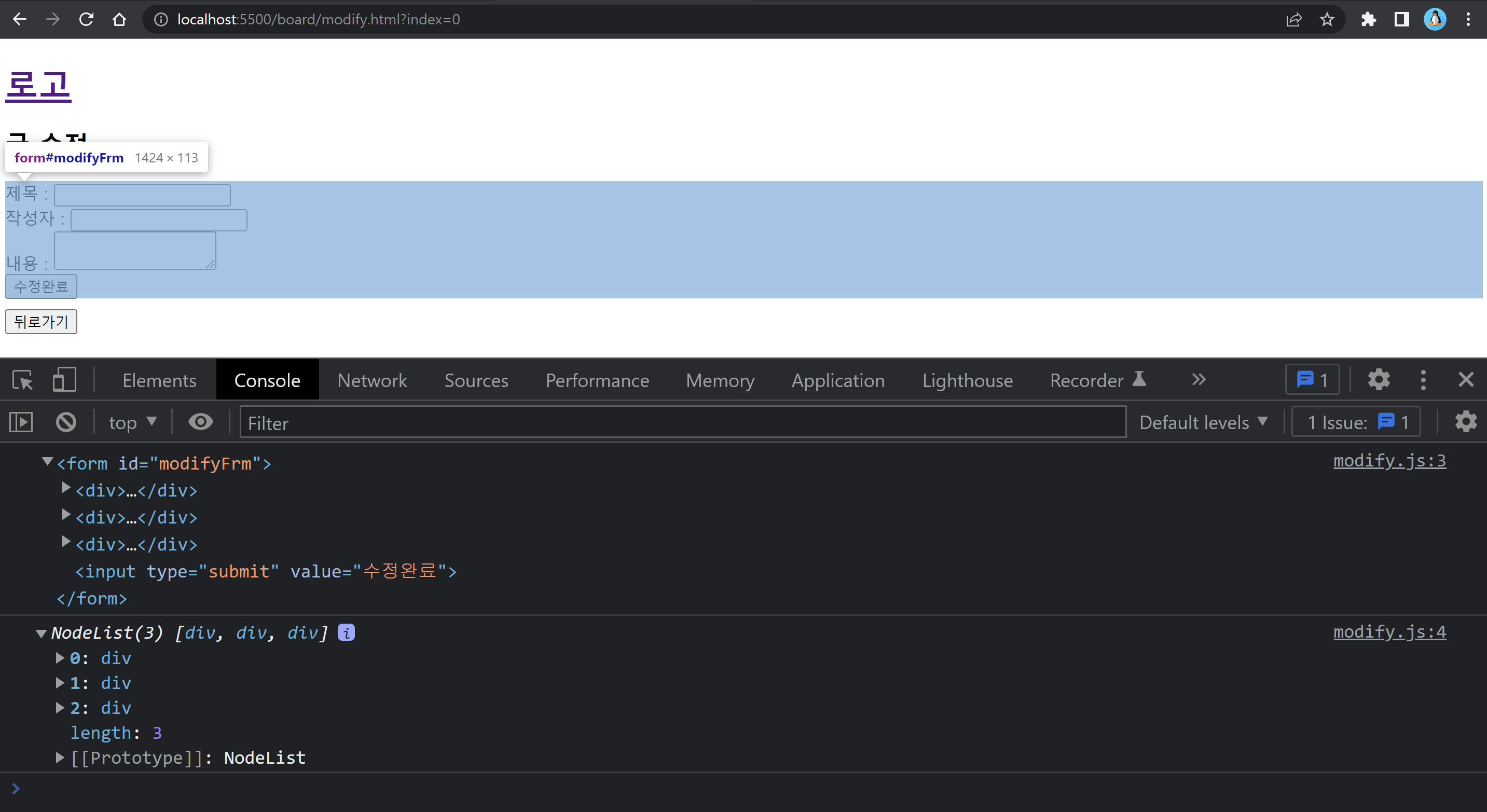The width and height of the screenshot is (1487, 812).
Task: Open the top context dropdown
Action: (133, 422)
